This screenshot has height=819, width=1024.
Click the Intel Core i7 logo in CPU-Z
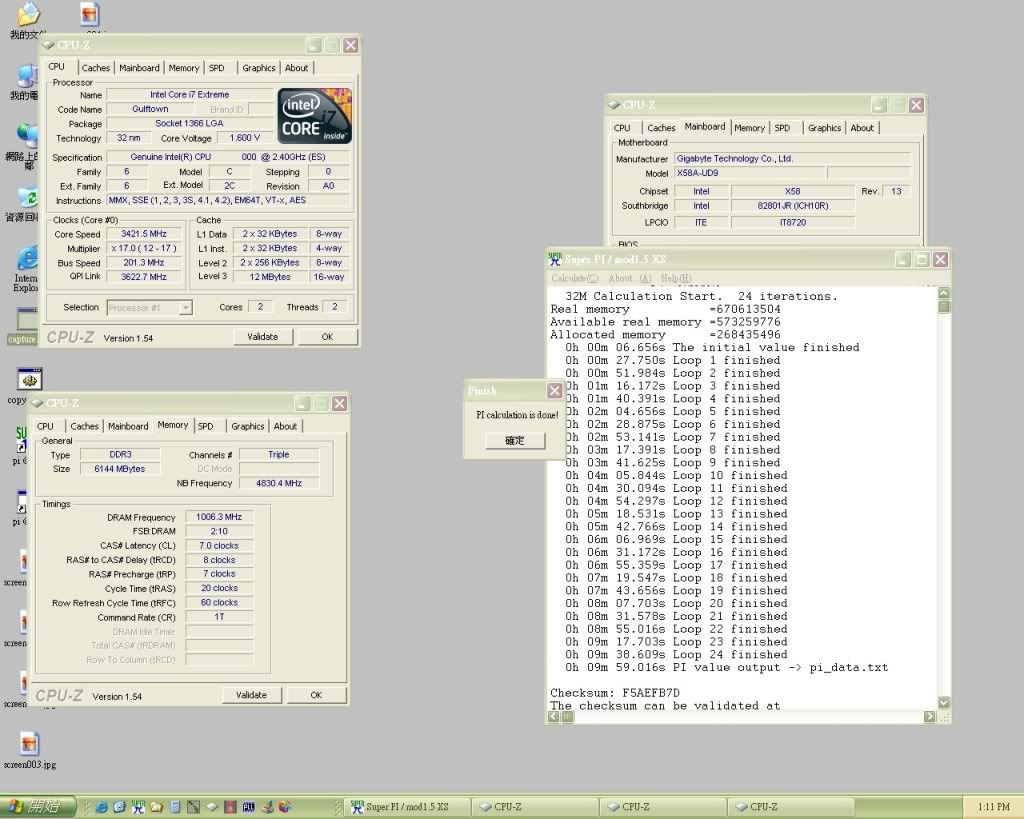(315, 116)
